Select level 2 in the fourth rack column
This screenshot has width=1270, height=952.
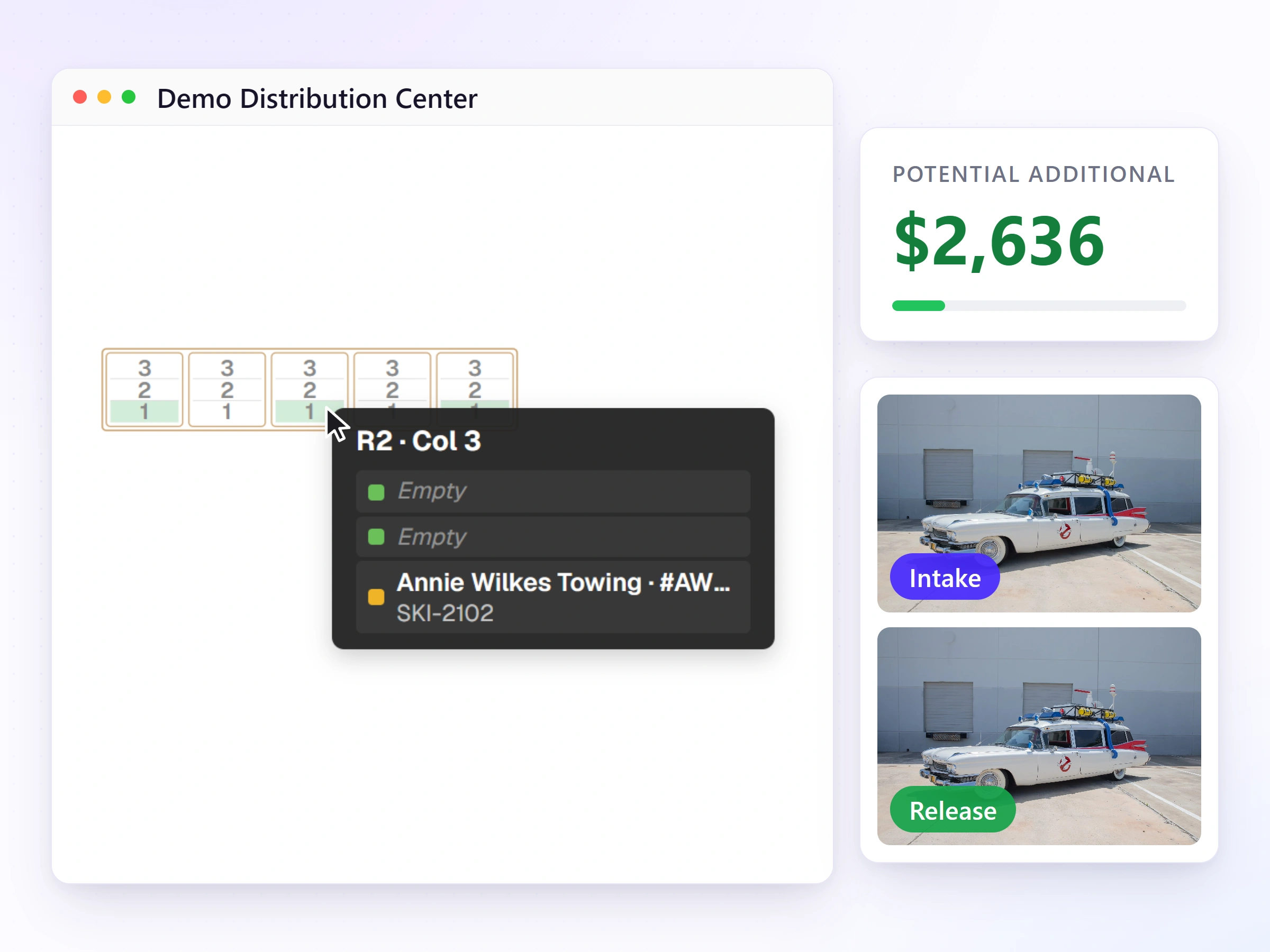tap(392, 390)
